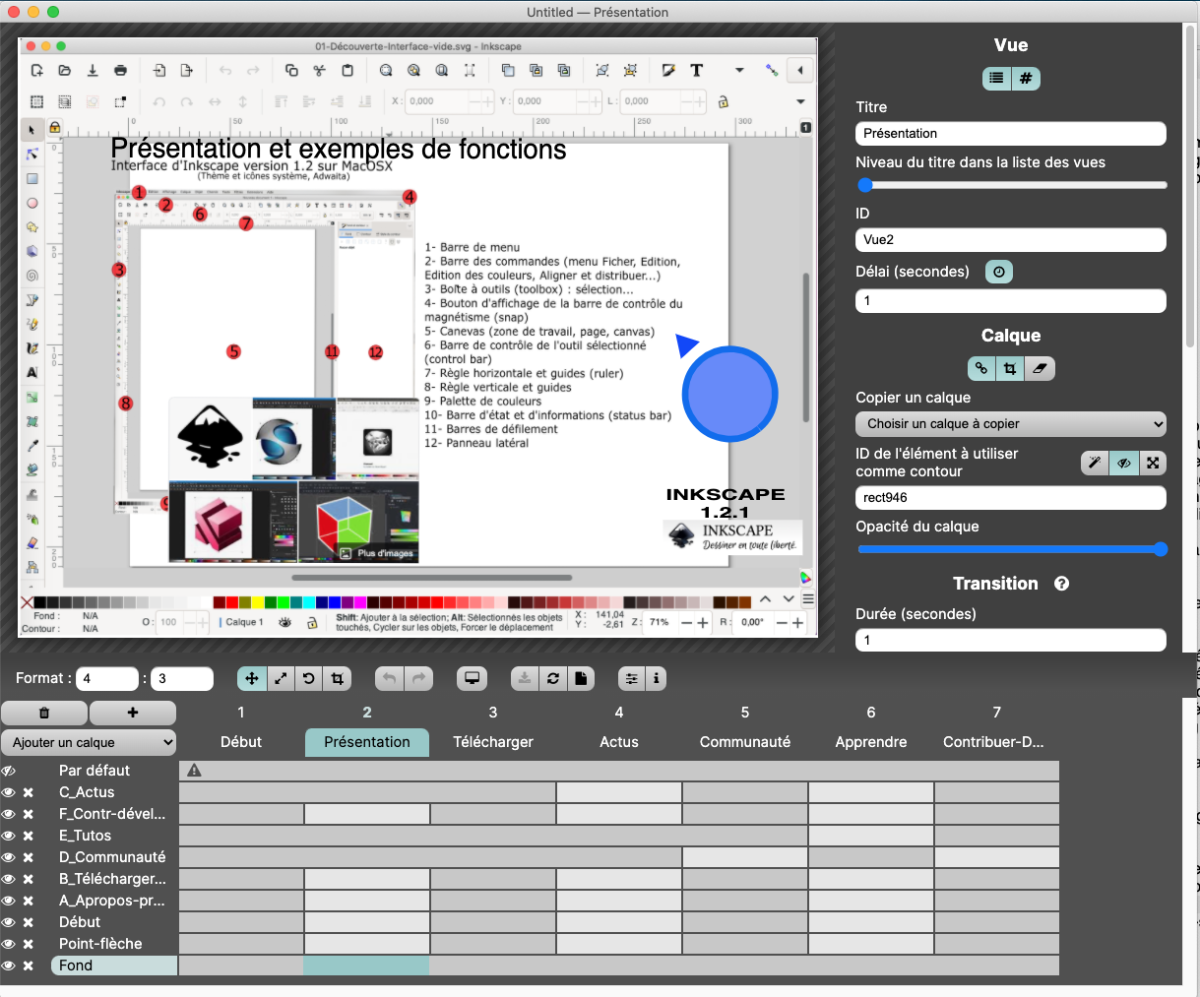Hide the A_Apropos-pr layer
The height and width of the screenshot is (997, 1200).
9,900
